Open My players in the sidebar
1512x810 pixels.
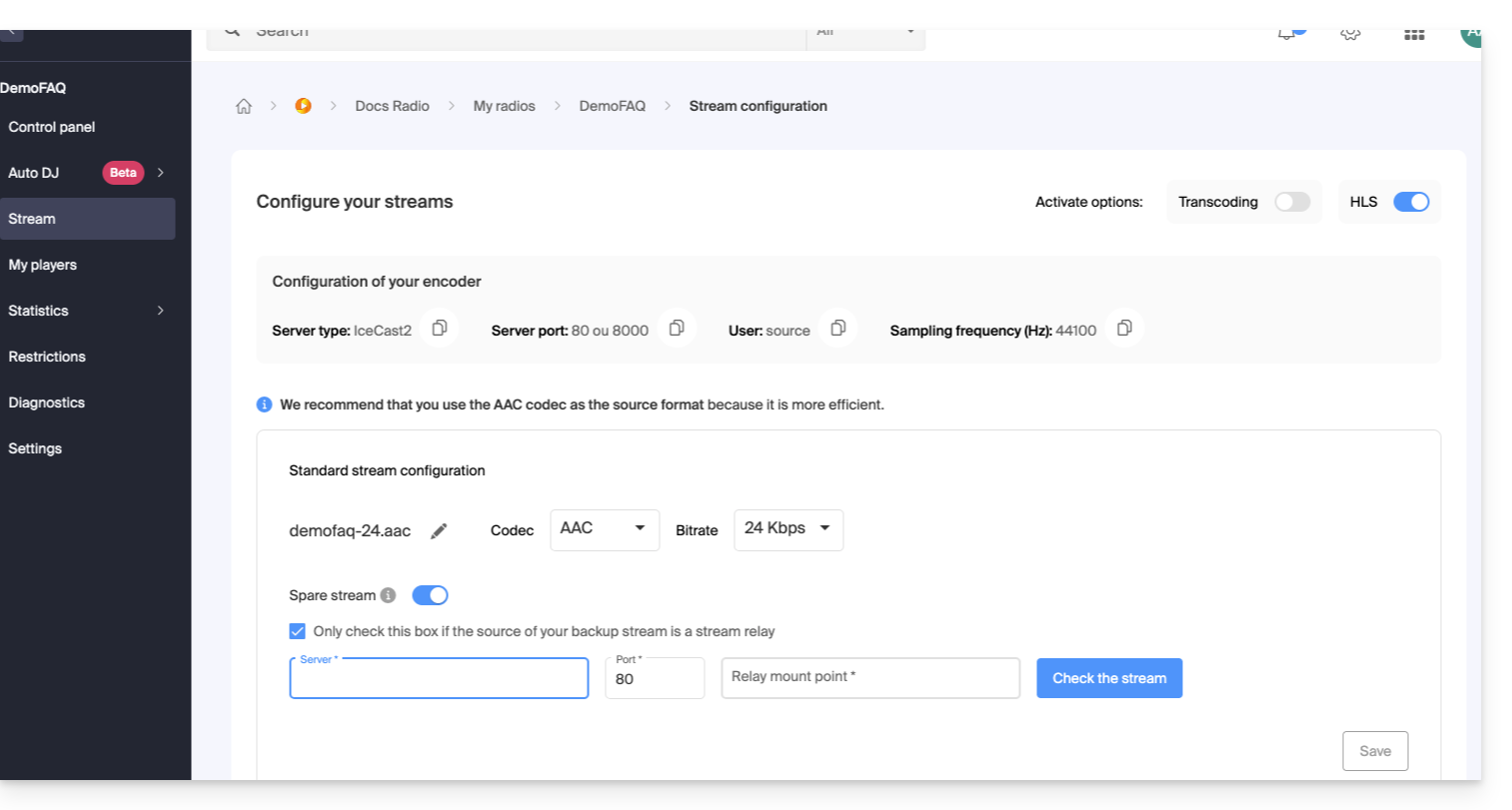(43, 265)
